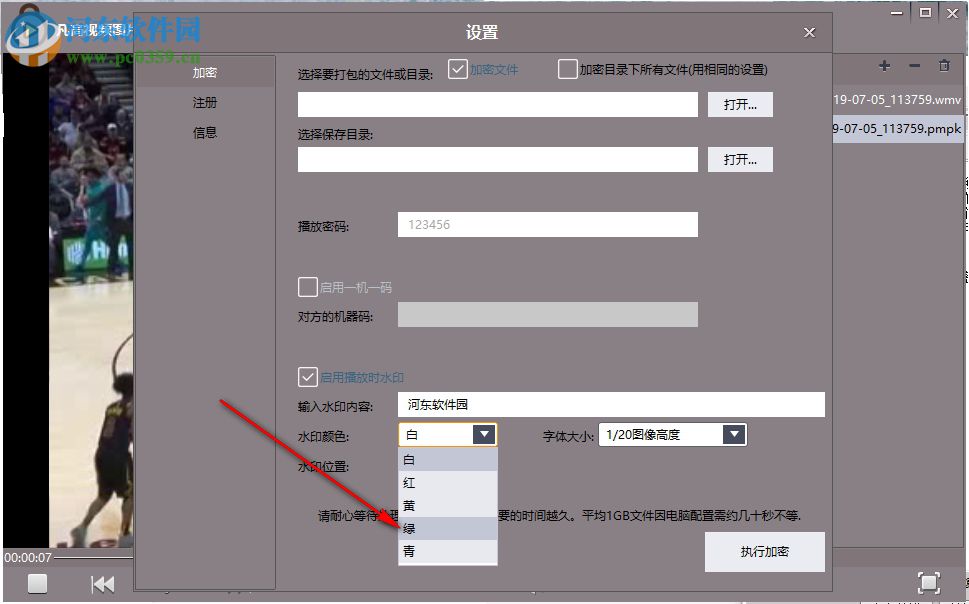The image size is (969, 604).
Task: Click the remove file minus icon
Action: click(914, 64)
